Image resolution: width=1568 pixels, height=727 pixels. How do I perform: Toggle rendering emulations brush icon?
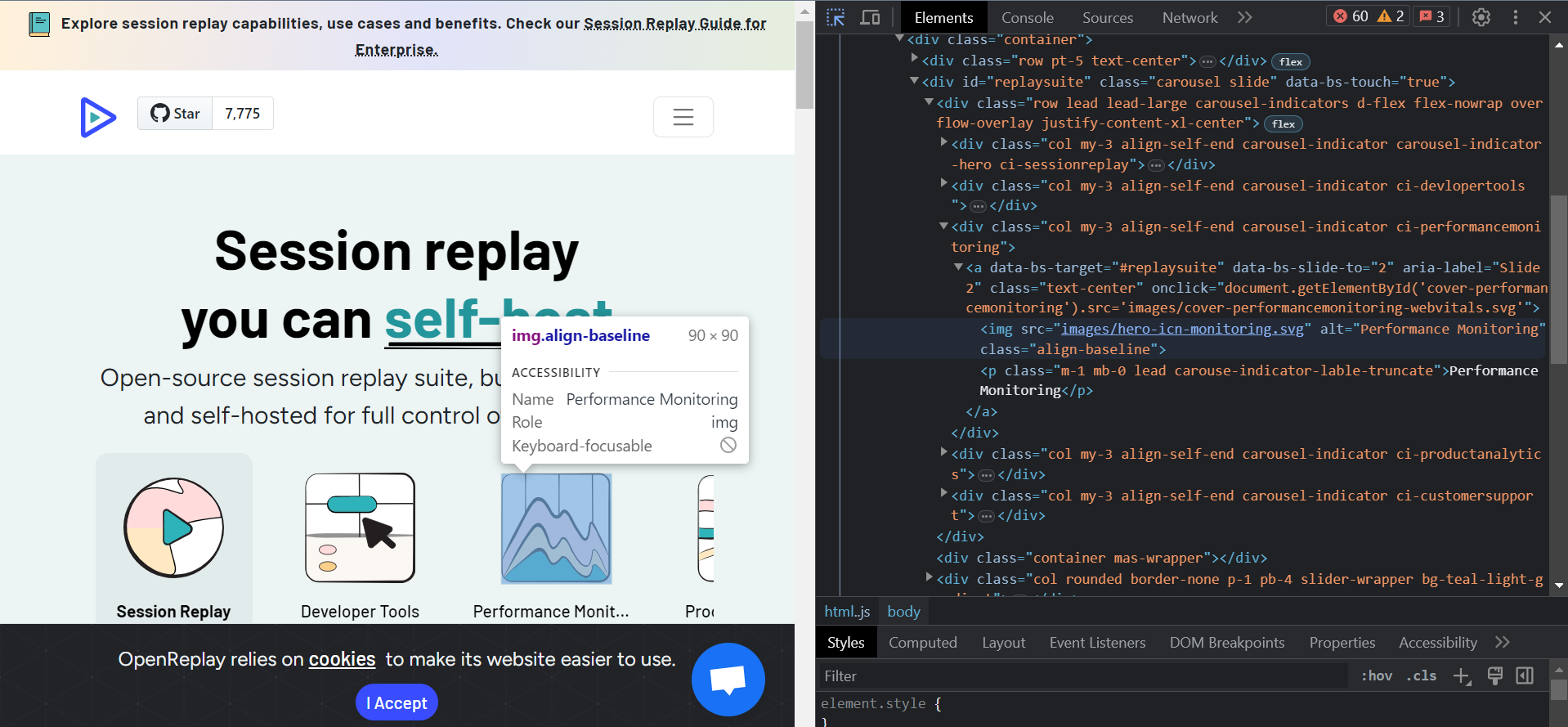1494,675
